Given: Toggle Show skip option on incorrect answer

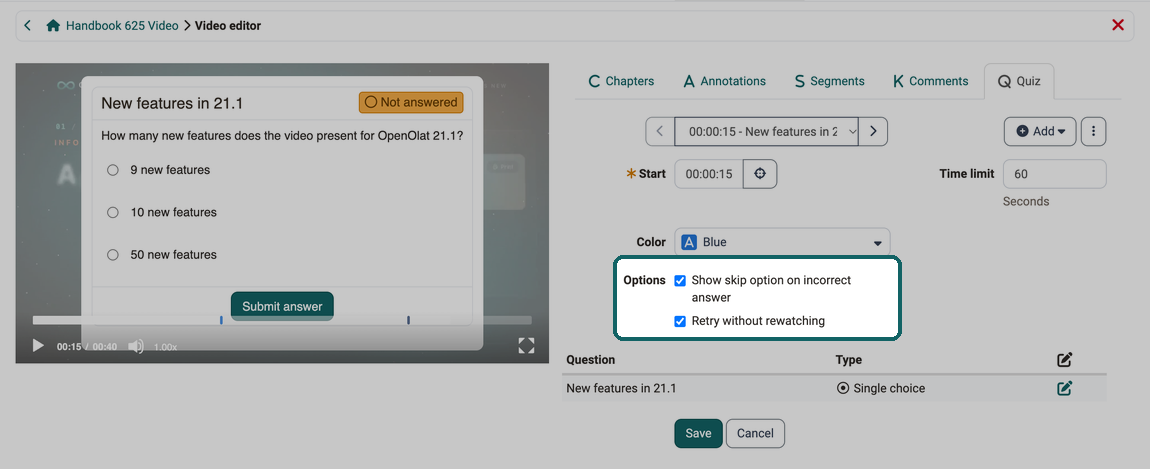Looking at the screenshot, I should (680, 280).
